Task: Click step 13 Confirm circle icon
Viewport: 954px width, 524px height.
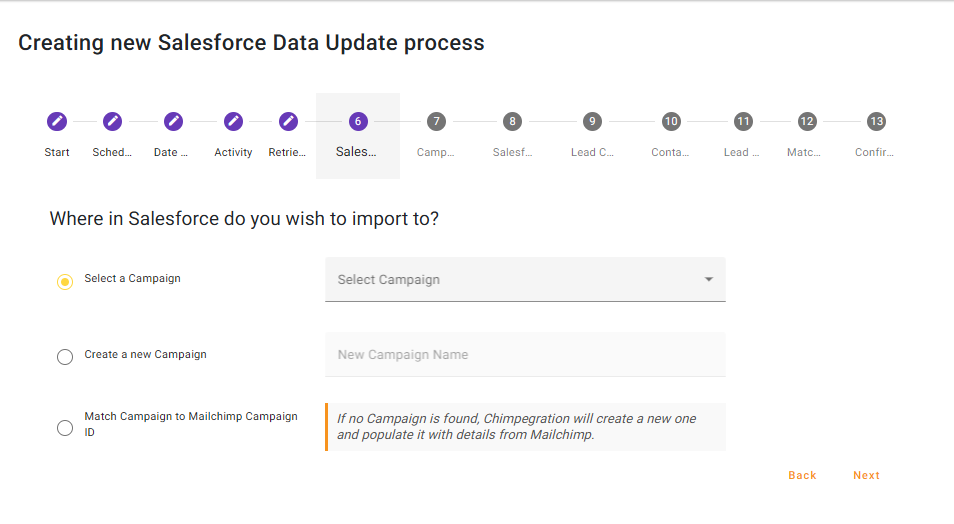Action: pyautogui.click(x=876, y=121)
